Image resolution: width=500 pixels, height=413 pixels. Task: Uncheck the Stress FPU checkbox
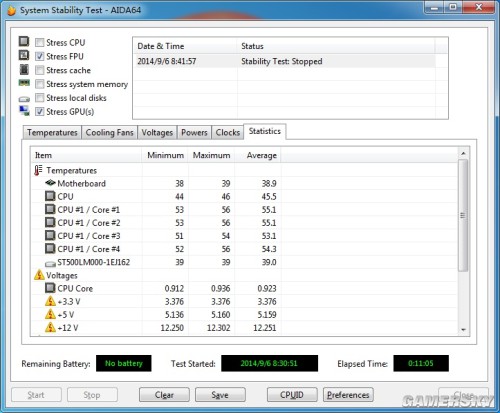(39, 56)
